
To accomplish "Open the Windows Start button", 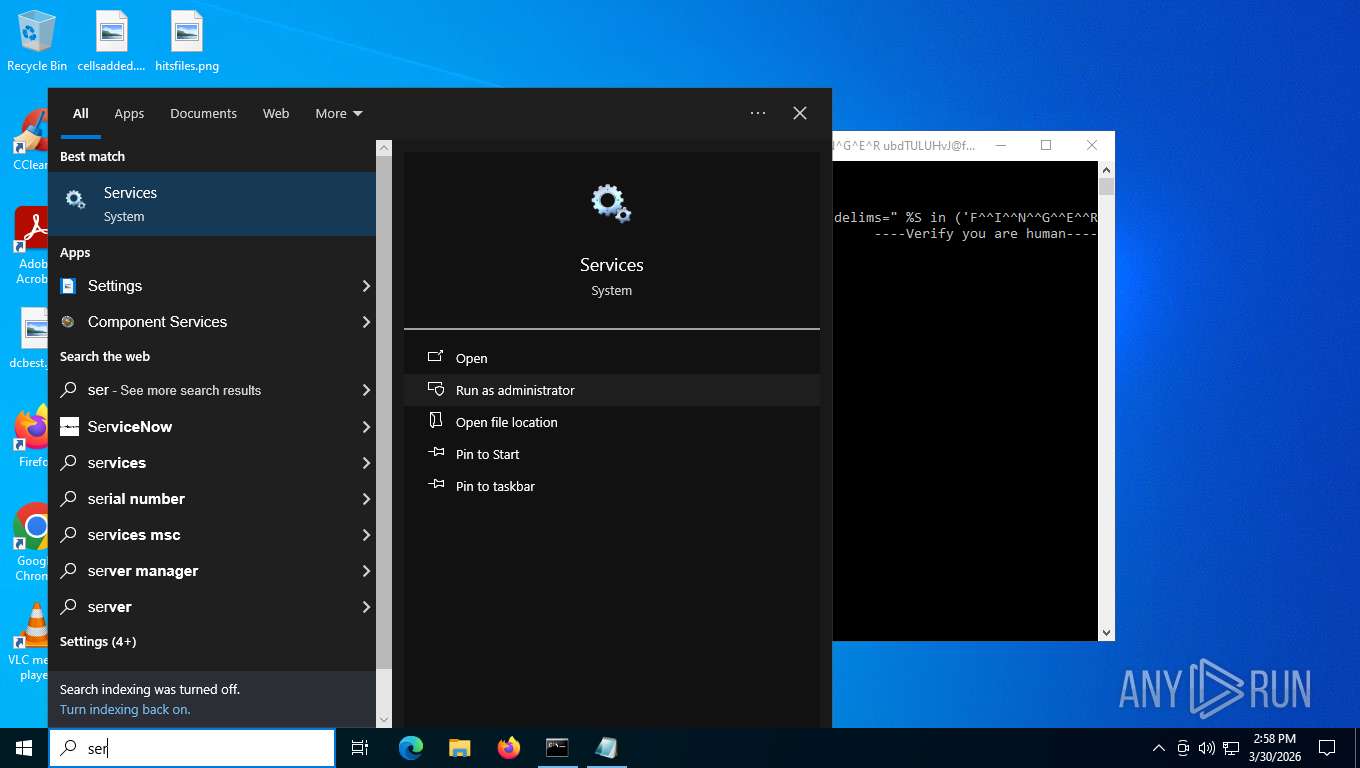I will click(x=24, y=748).
